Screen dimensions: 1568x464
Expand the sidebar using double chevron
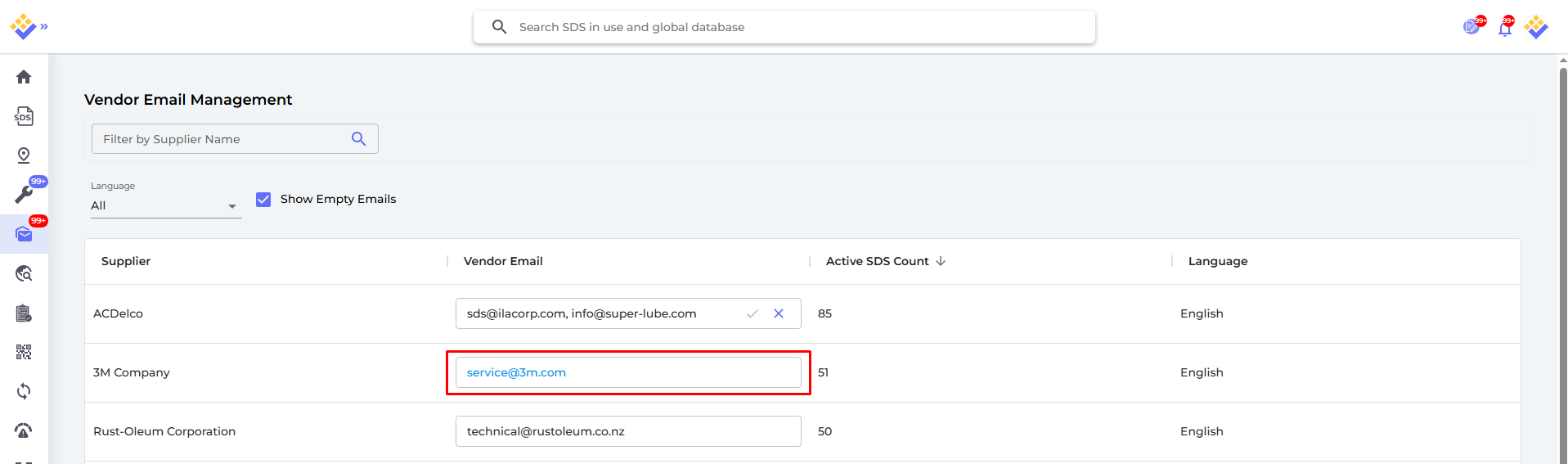(x=44, y=27)
